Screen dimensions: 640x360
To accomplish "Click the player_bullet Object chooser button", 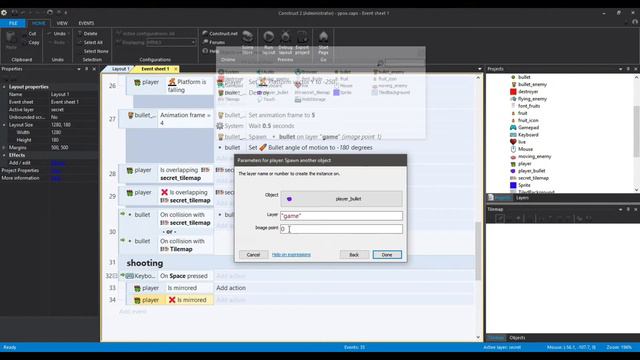I will click(x=341, y=199).
